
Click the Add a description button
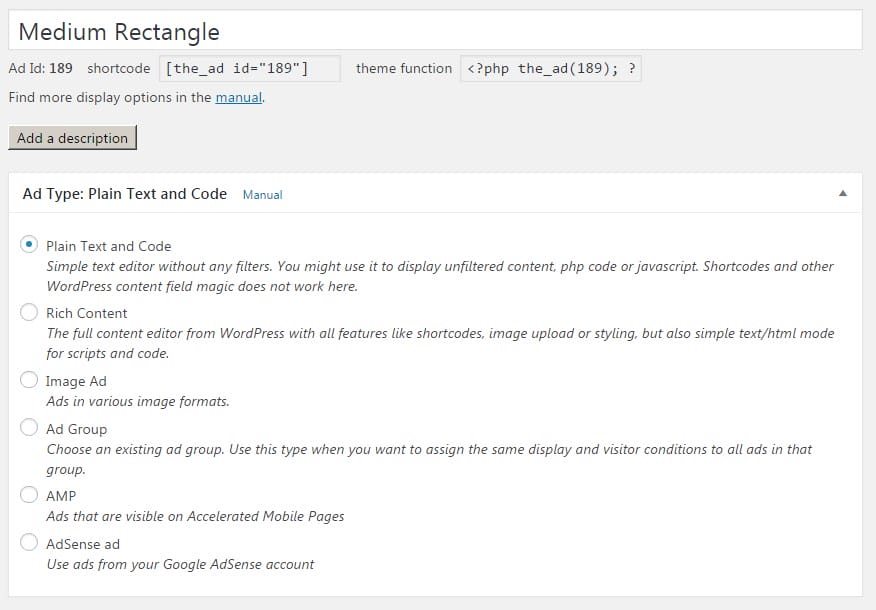point(72,138)
